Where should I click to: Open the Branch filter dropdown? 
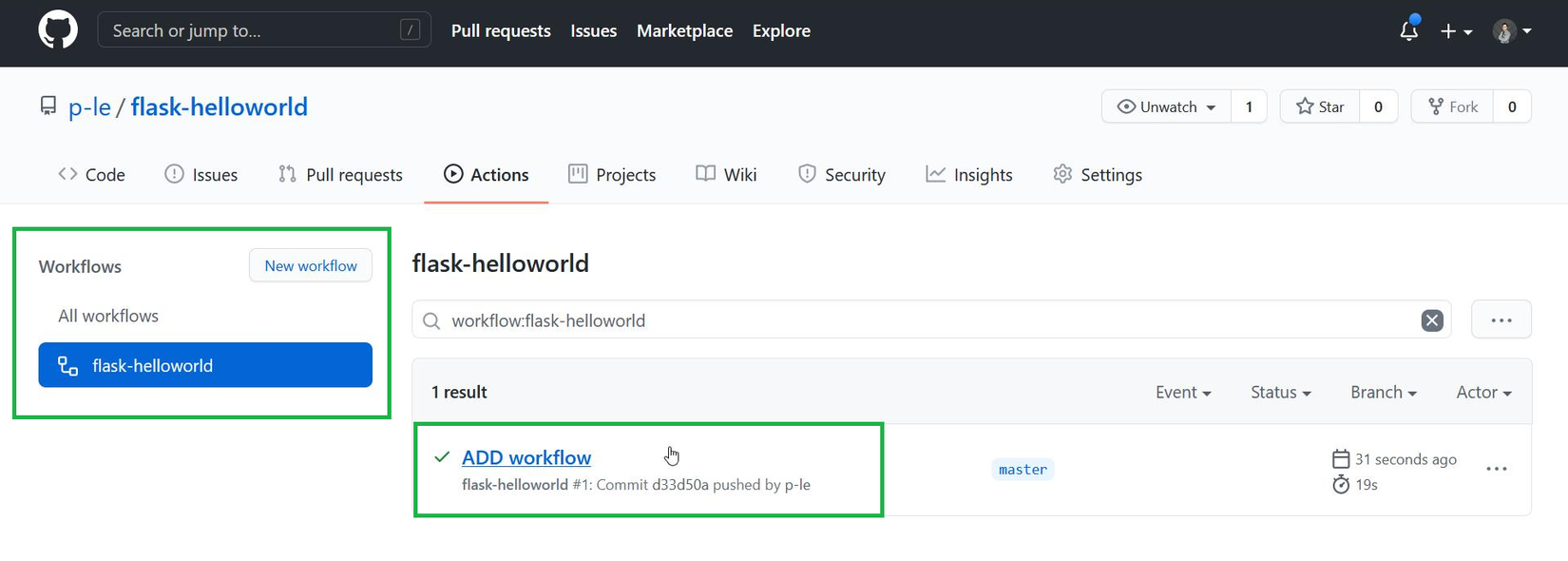(1383, 392)
